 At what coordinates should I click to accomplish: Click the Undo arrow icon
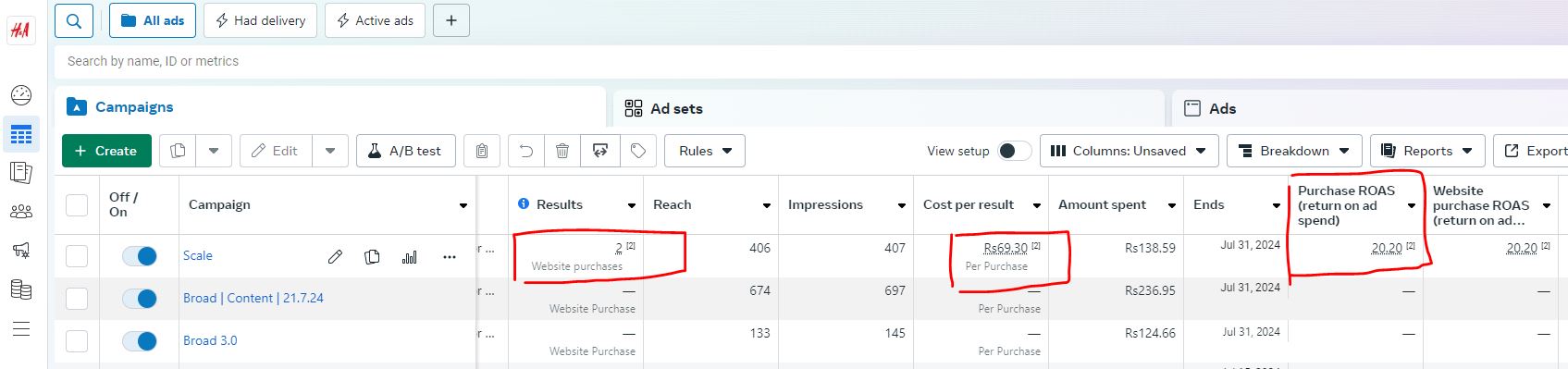526,151
